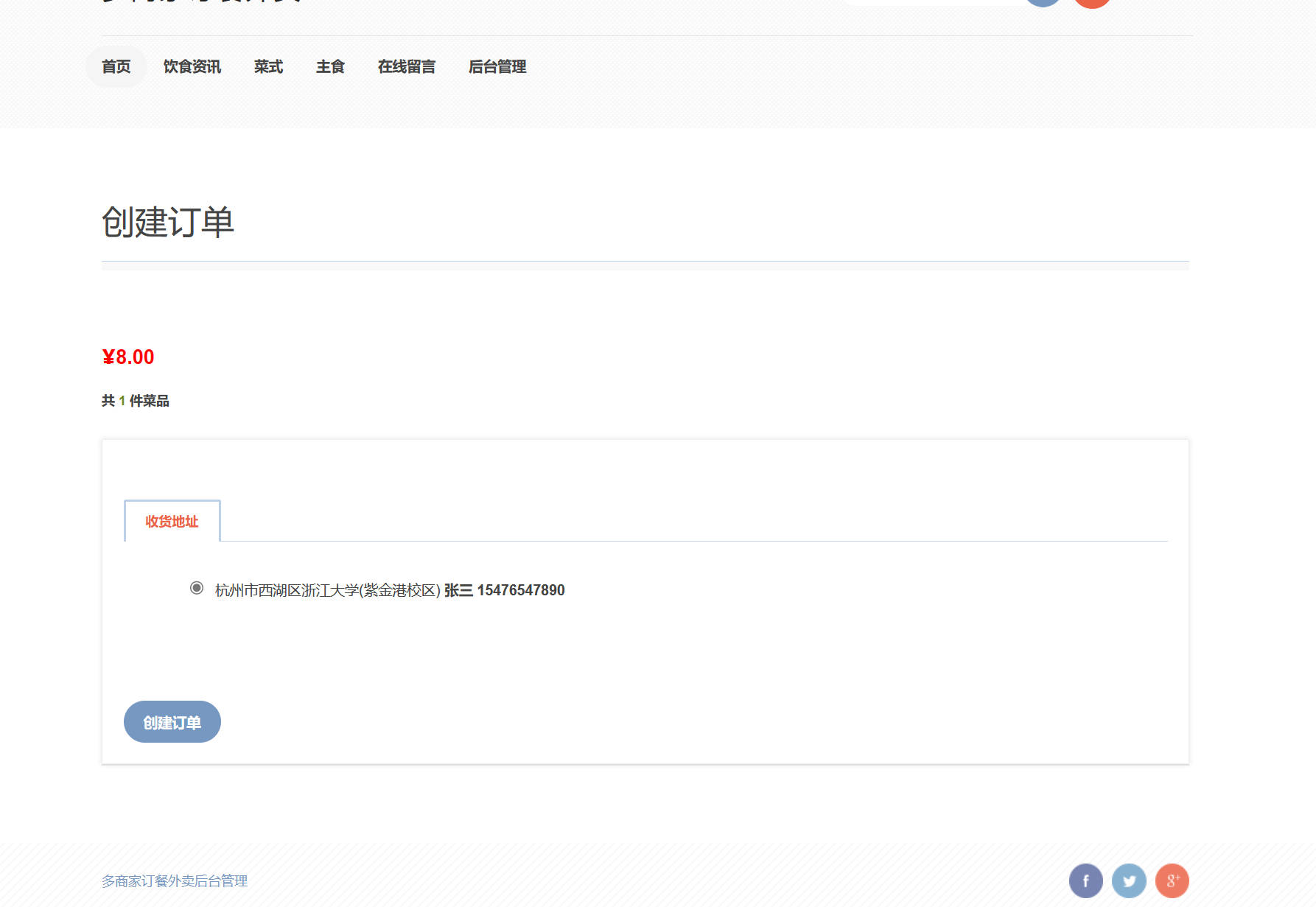
Task: Open the 菜式 navigation item
Action: click(x=269, y=67)
